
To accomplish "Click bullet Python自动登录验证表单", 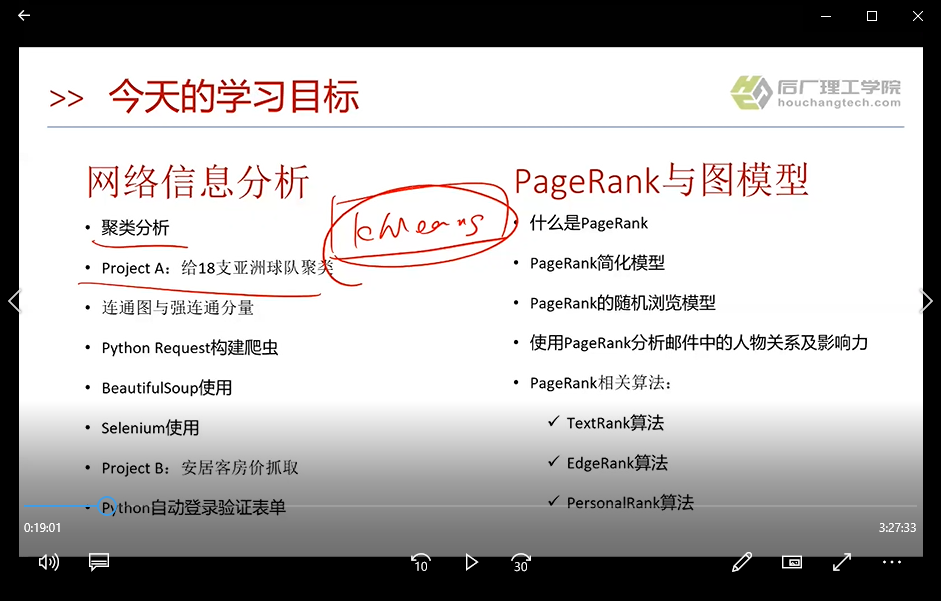I will [x=193, y=508].
